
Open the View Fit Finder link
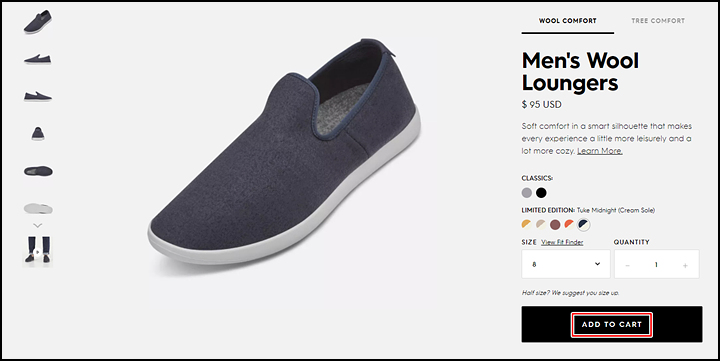(562, 242)
